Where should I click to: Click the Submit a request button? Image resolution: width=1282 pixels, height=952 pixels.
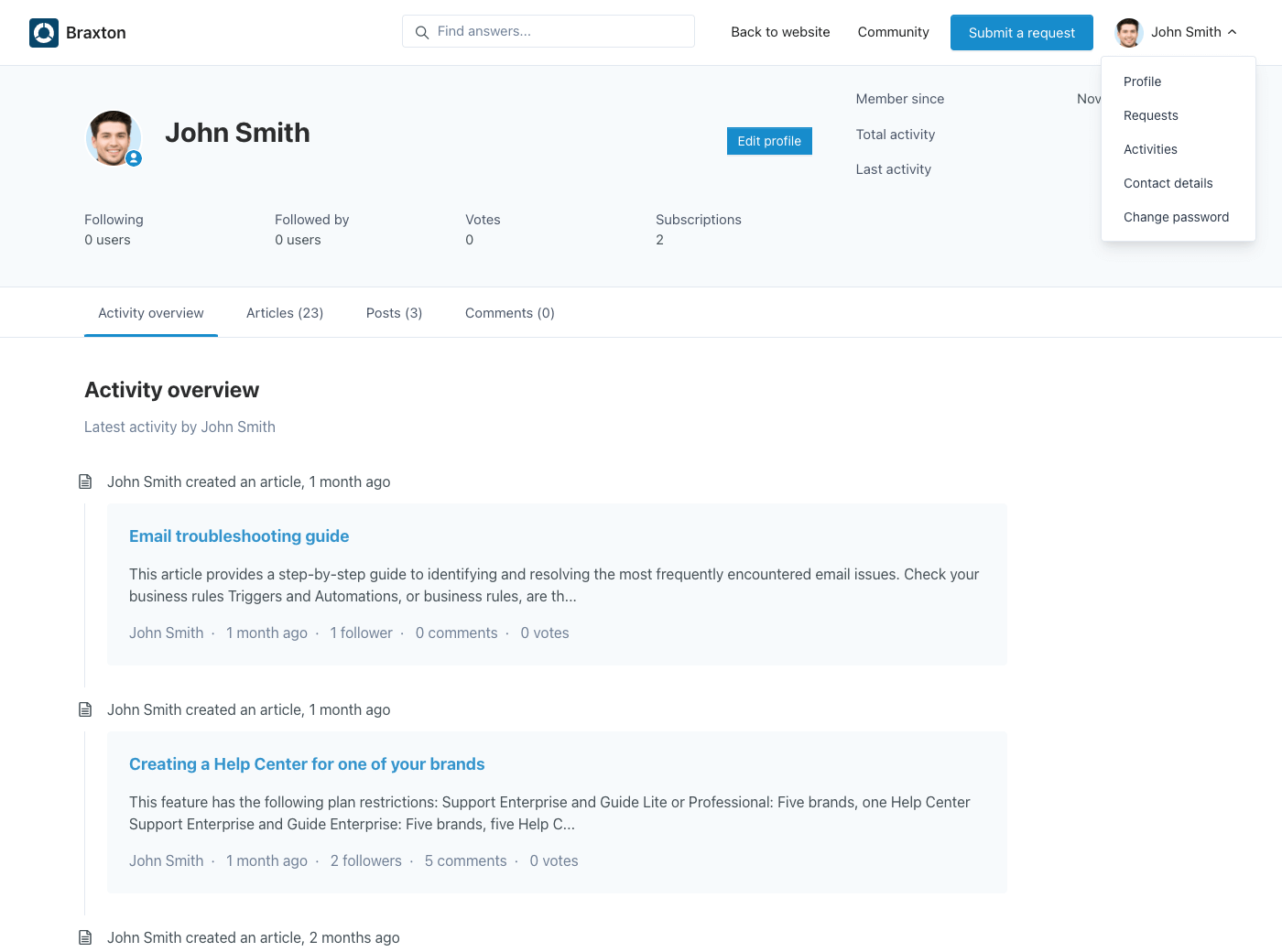click(1021, 33)
